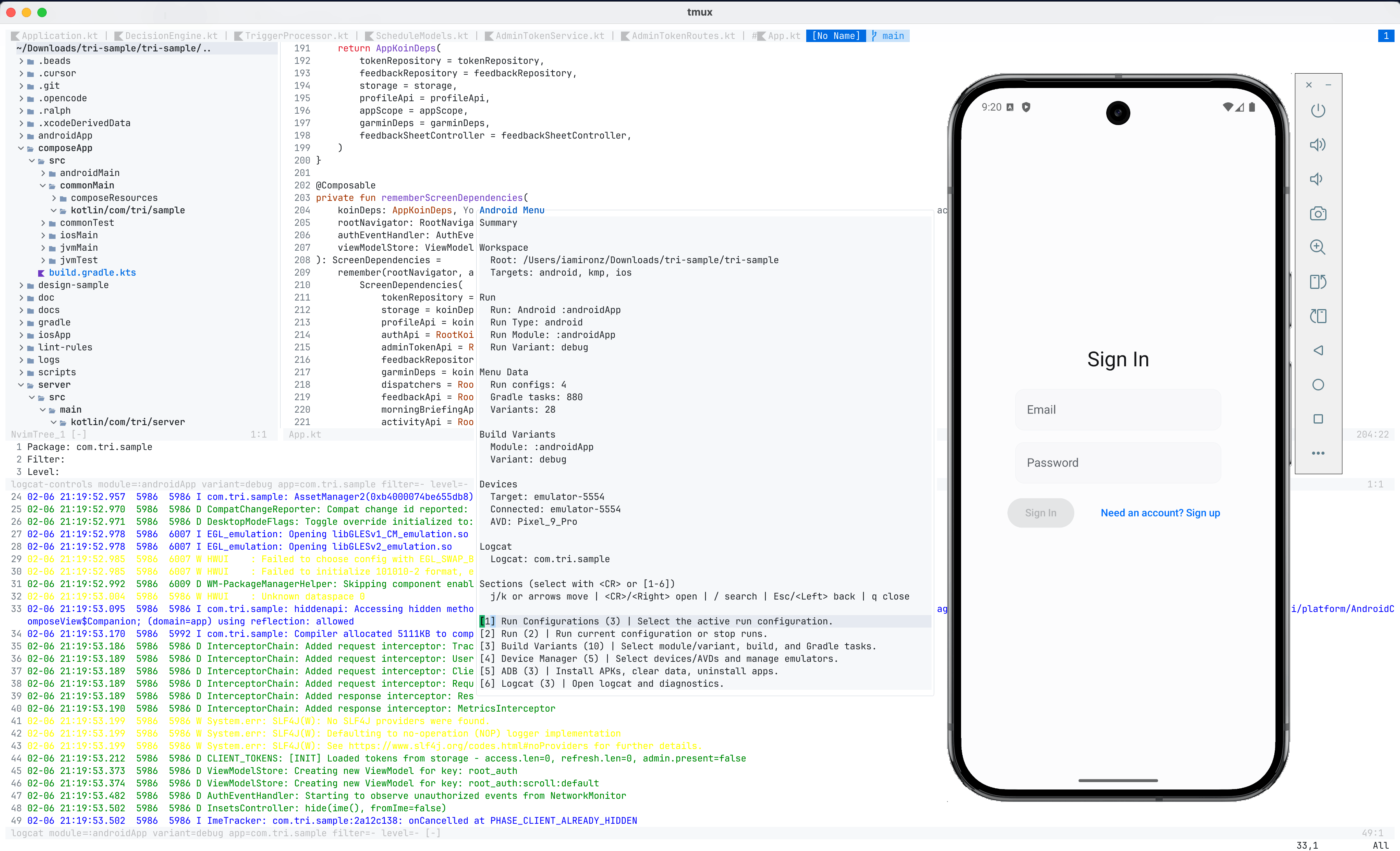Click the emulator zoom magnifier icon
Image resolution: width=1400 pixels, height=851 pixels.
click(1318, 247)
